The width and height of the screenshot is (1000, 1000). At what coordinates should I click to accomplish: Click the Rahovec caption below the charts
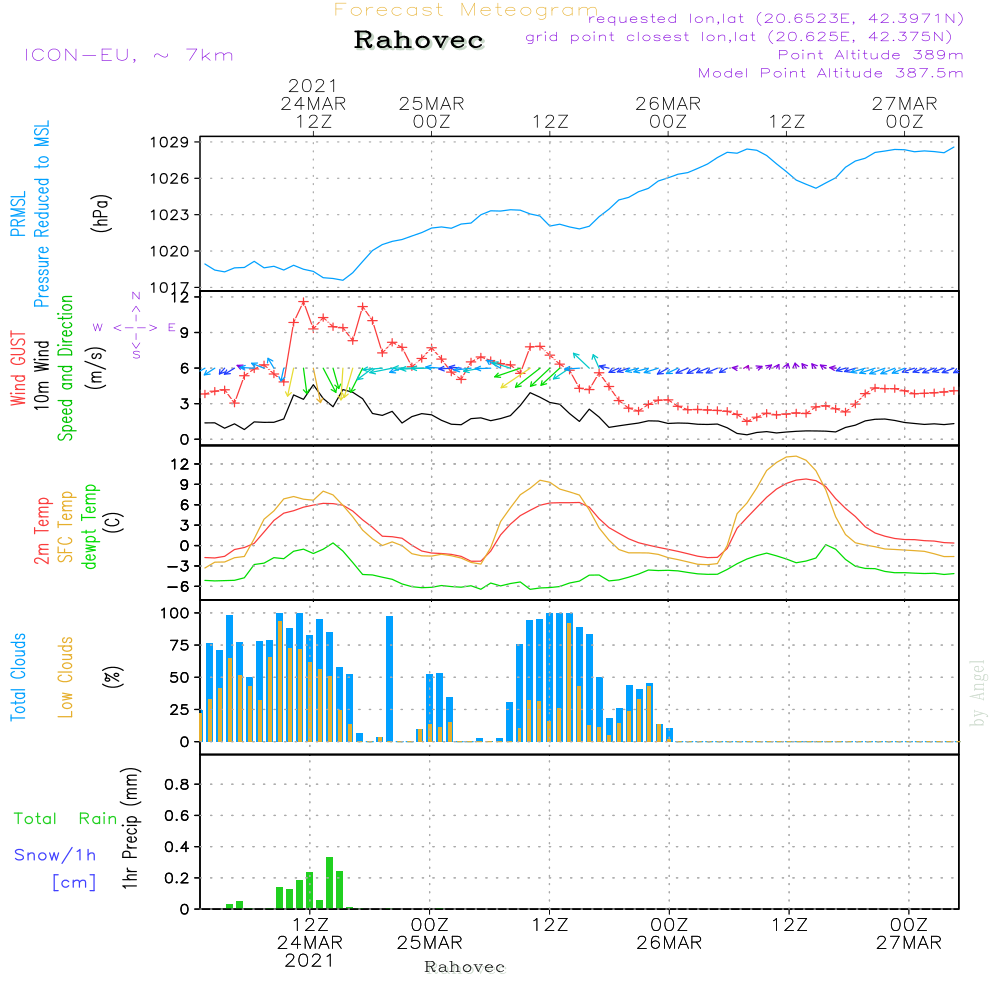tap(464, 967)
